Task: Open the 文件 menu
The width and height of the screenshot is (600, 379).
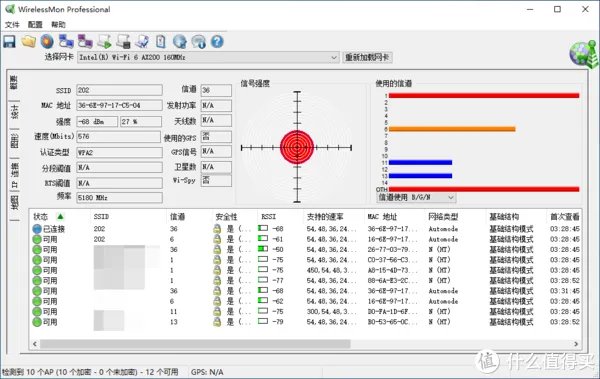Action: [12, 25]
